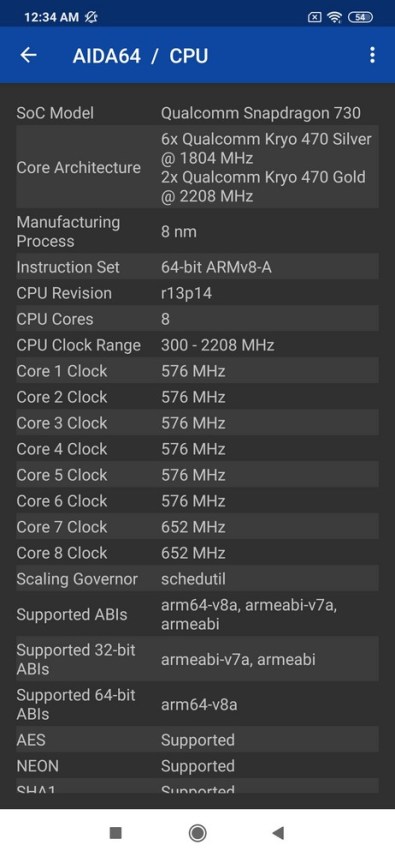This screenshot has height=857, width=395.
Task: Select the Scaling Governor schedutil row
Action: [x=197, y=579]
